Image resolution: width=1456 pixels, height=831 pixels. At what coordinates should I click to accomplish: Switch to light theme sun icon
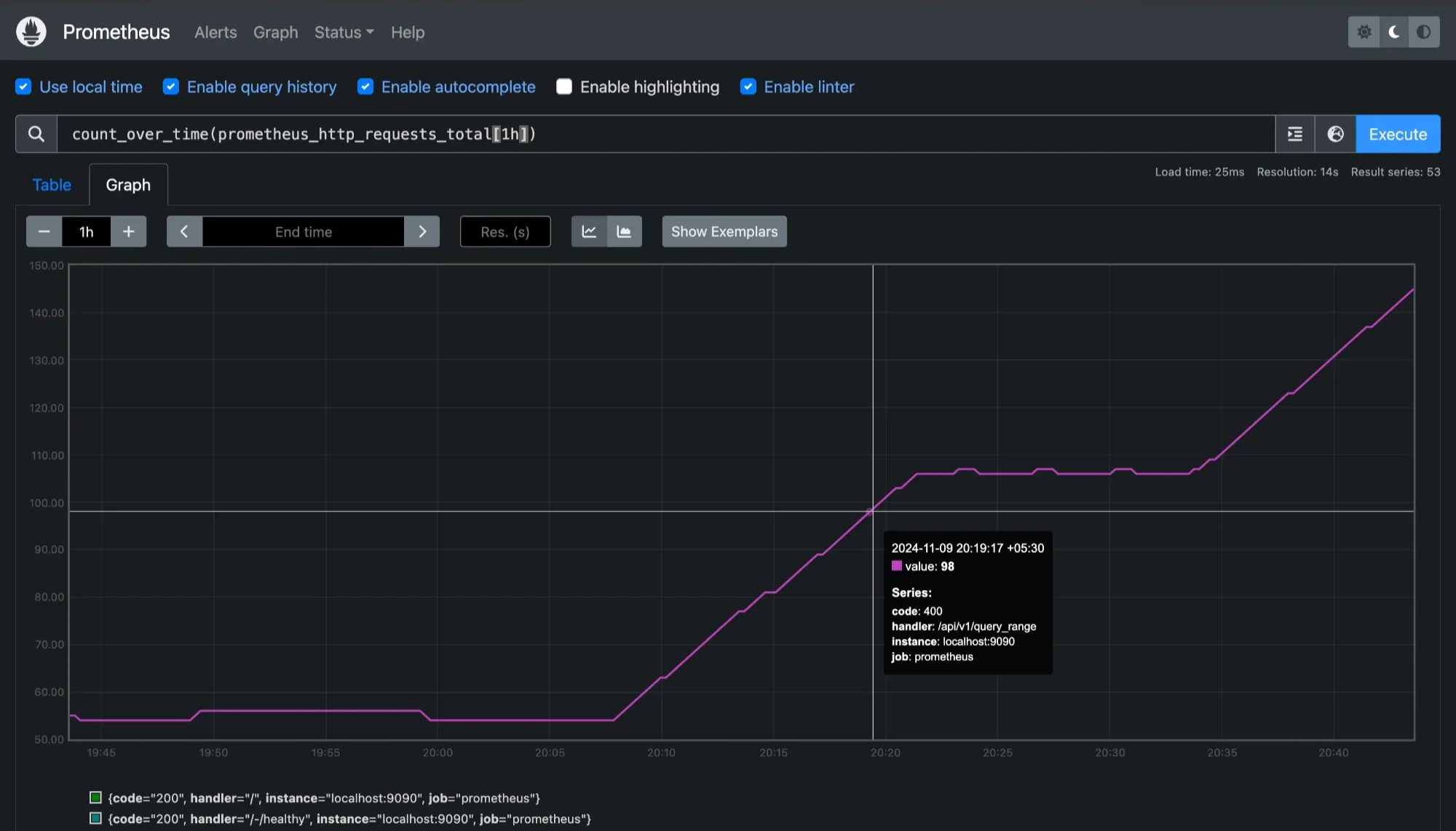(1364, 32)
